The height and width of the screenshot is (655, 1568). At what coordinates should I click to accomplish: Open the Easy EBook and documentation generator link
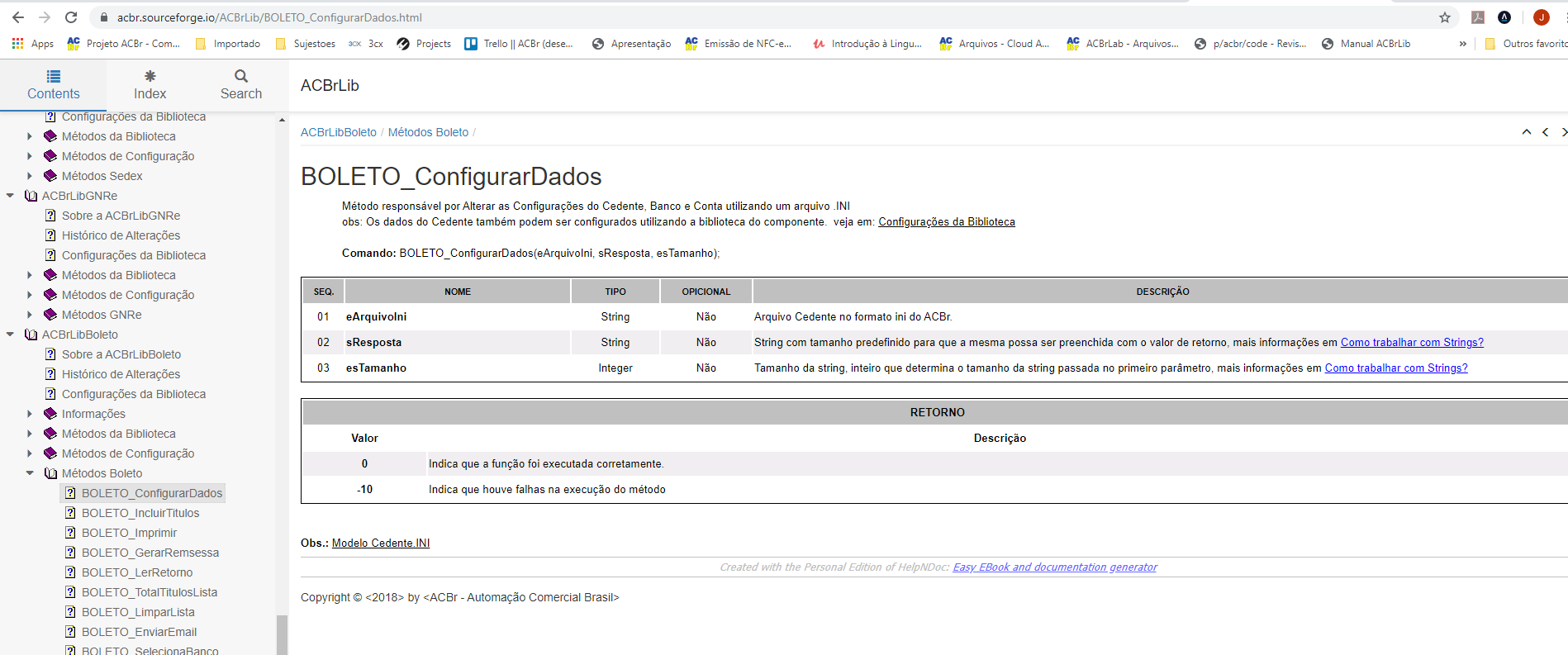tap(1055, 567)
